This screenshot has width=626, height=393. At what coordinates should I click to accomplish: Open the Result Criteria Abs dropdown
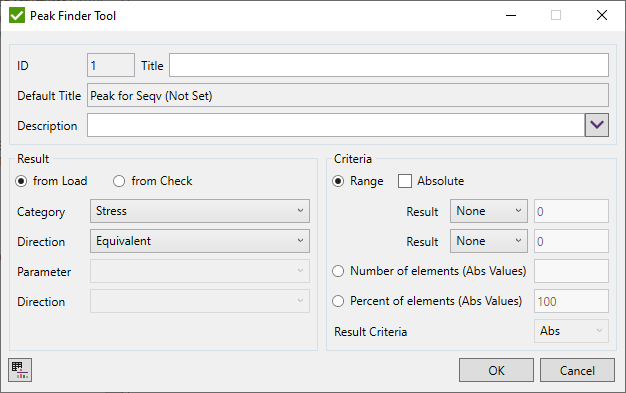click(x=571, y=331)
